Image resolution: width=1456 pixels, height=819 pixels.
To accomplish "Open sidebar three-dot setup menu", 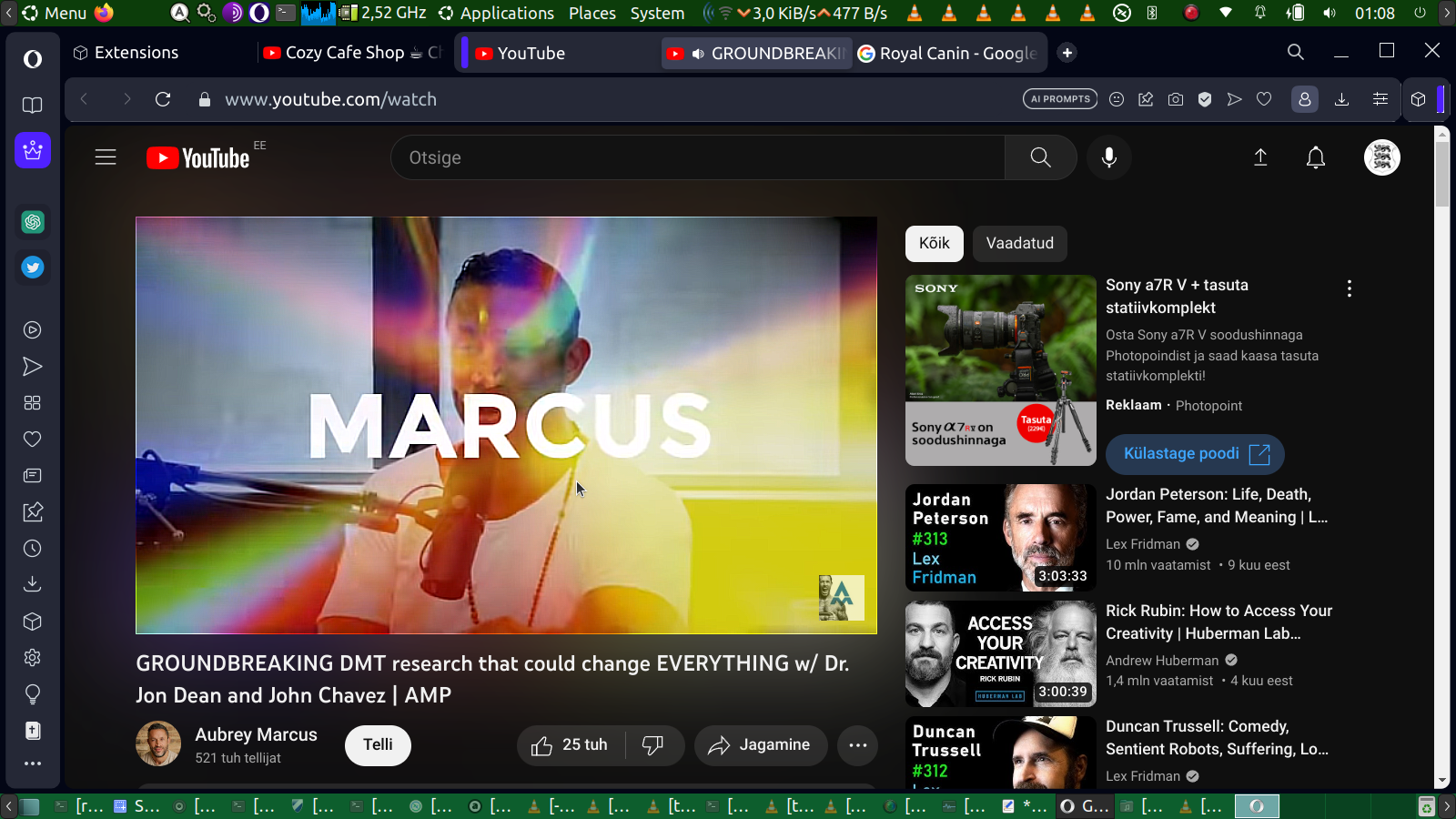I will pos(33,763).
